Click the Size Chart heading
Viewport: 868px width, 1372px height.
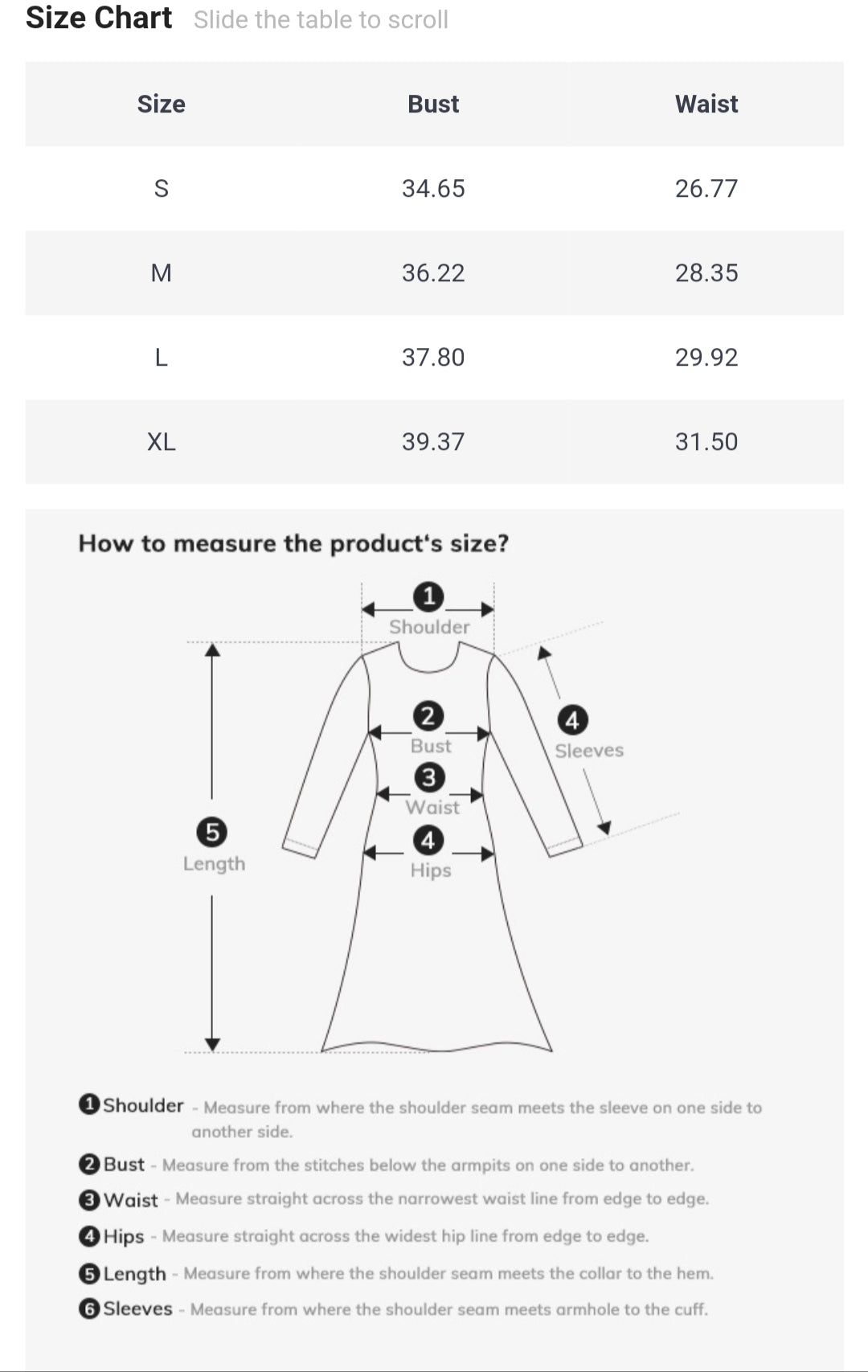(x=99, y=18)
